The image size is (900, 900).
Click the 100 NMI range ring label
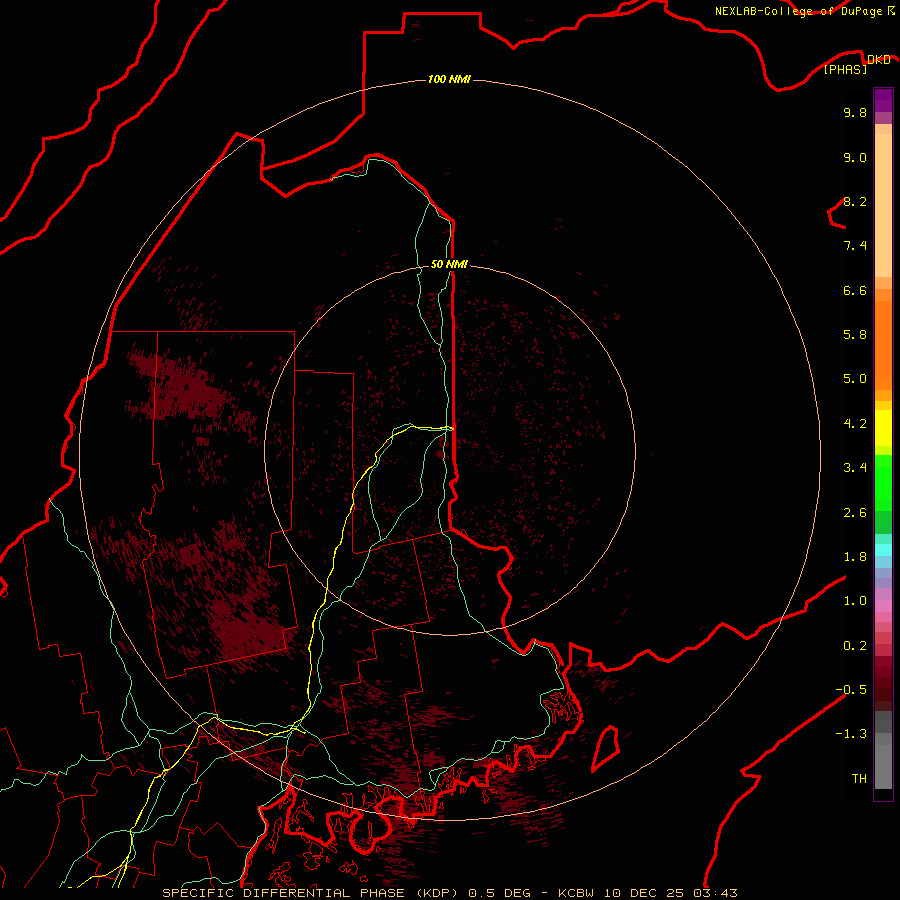click(x=449, y=79)
